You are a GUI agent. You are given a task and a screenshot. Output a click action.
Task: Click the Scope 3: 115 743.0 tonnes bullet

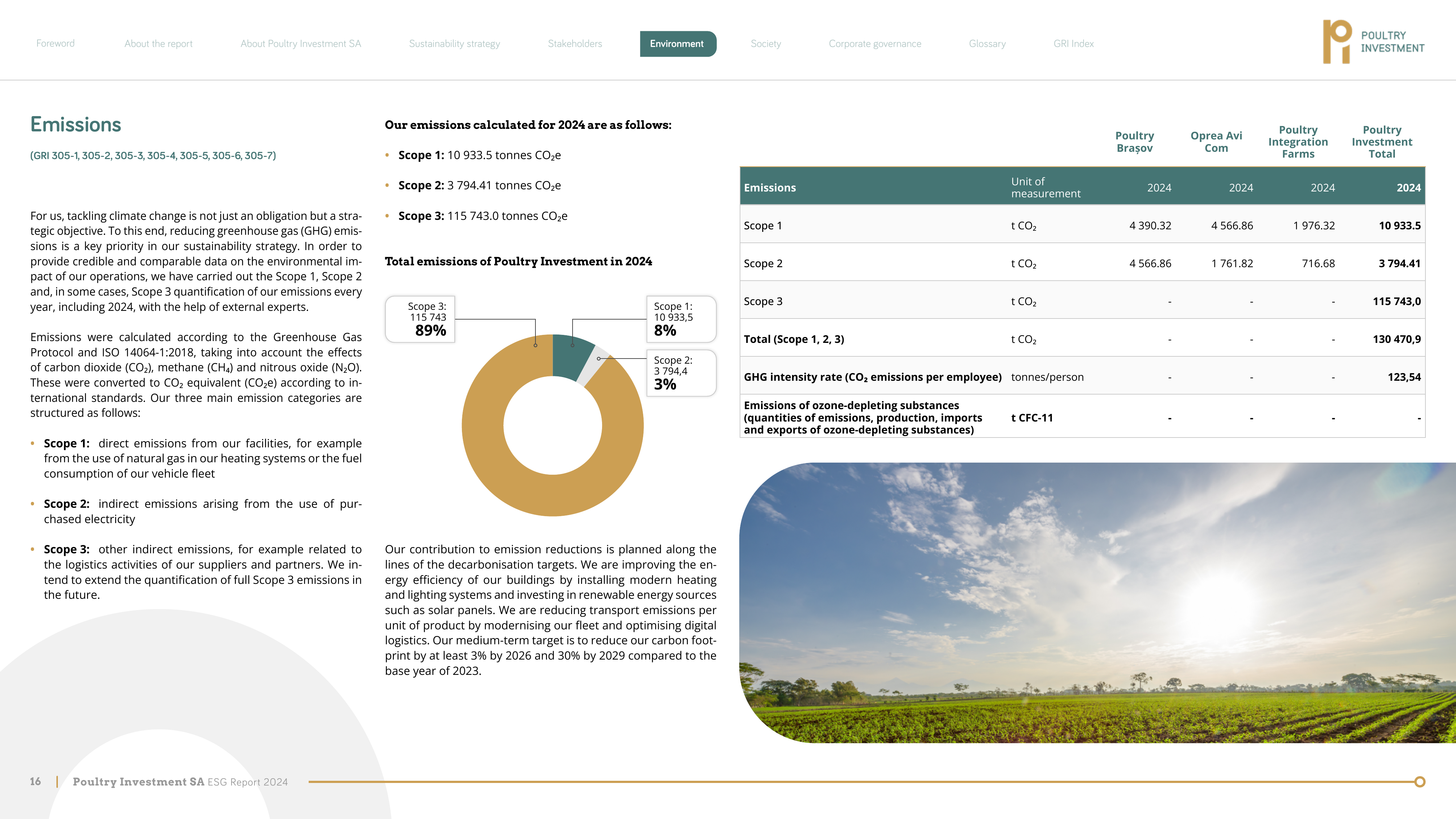coord(483,216)
